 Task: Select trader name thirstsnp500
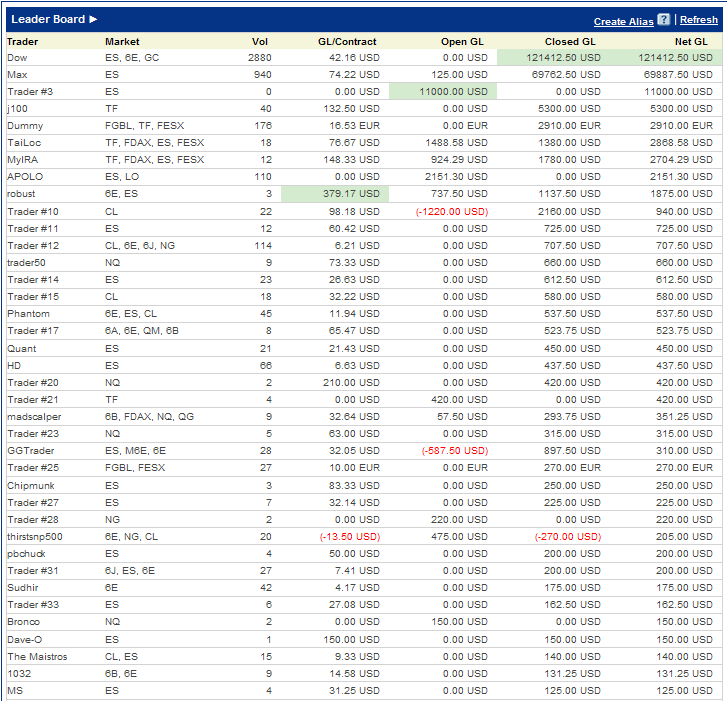click(x=35, y=537)
